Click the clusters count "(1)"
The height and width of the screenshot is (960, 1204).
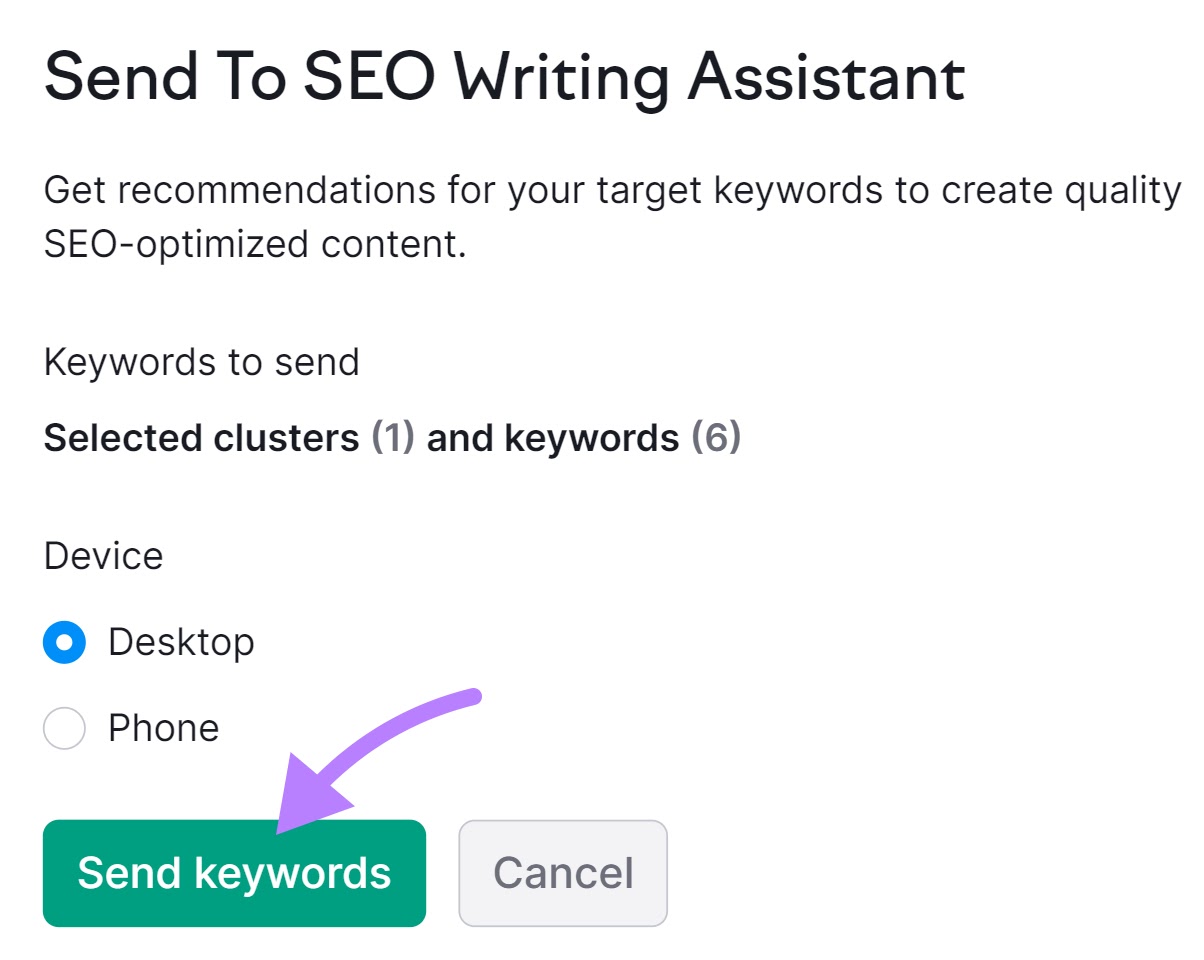pyautogui.click(x=393, y=438)
